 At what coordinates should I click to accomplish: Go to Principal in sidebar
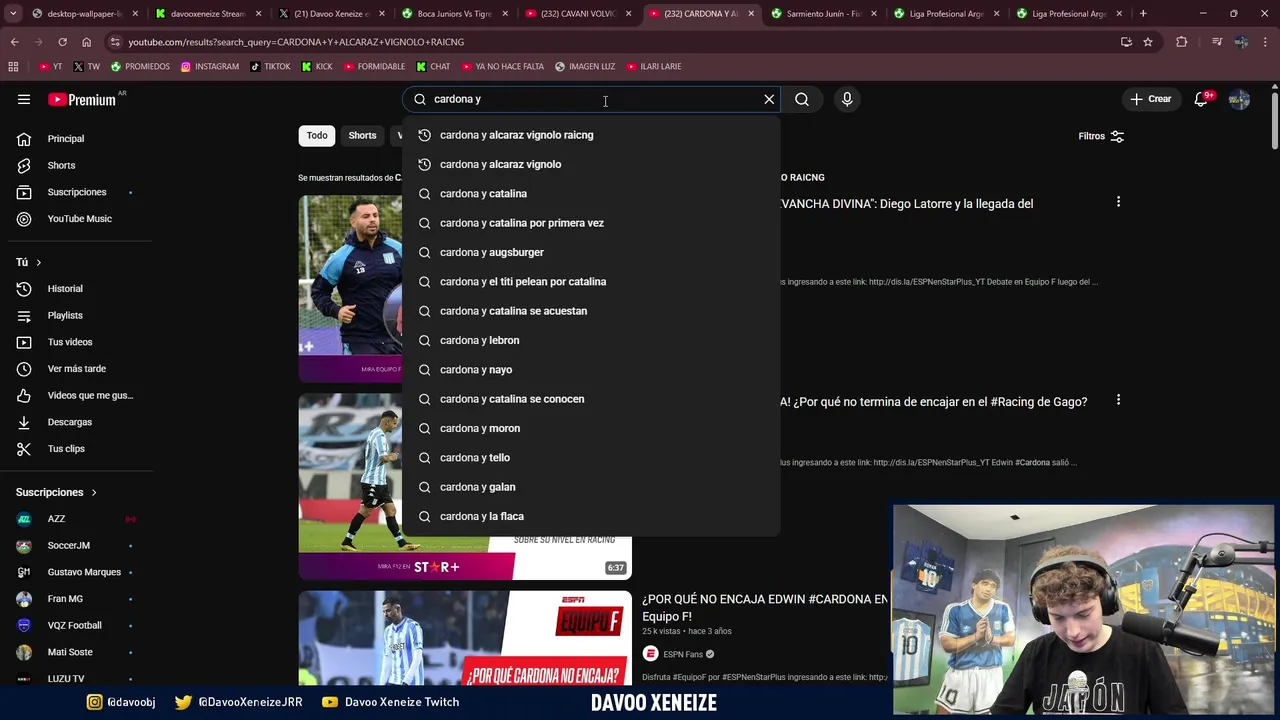[66, 139]
